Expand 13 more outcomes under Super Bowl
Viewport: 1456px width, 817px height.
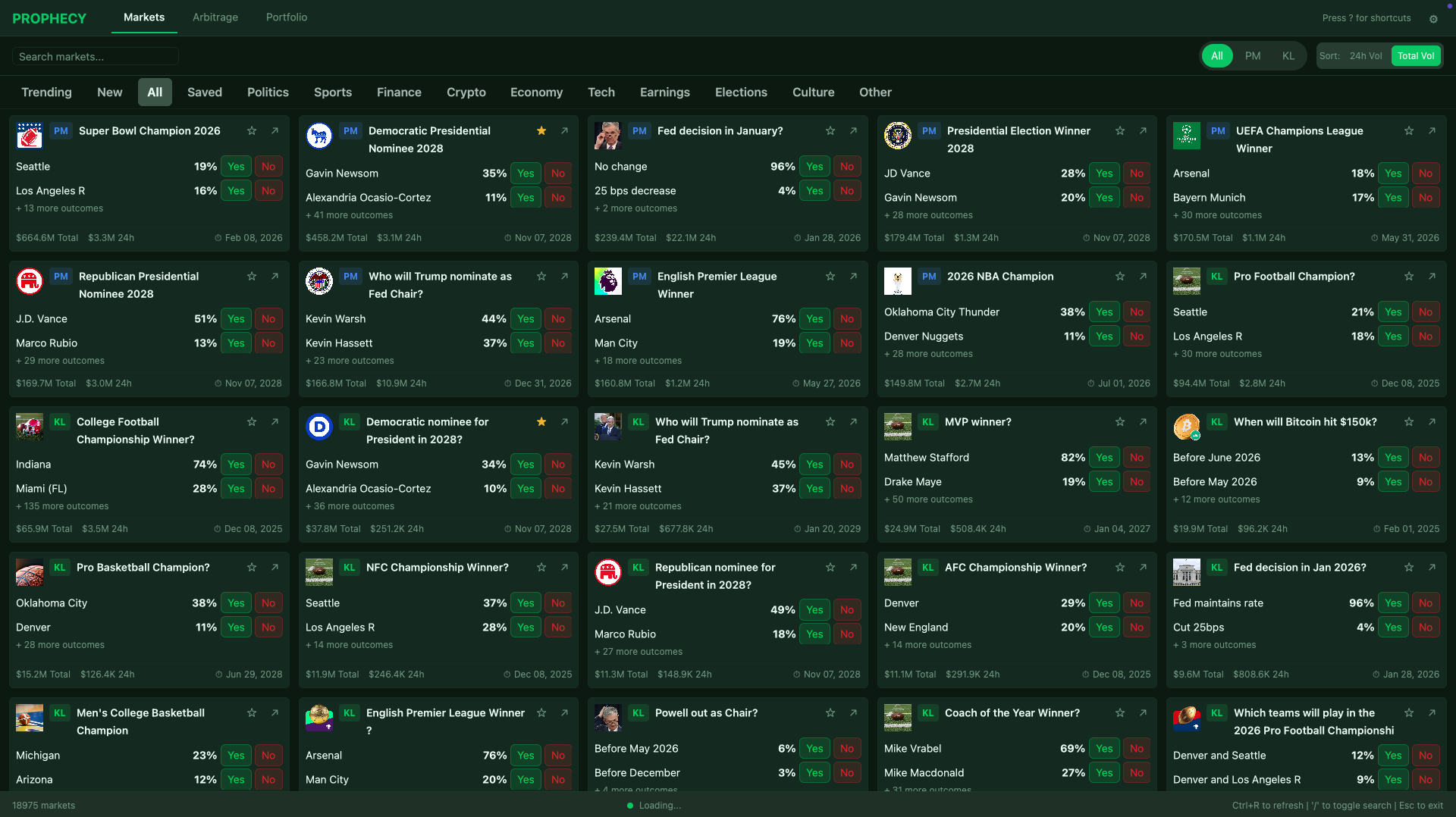coord(60,208)
